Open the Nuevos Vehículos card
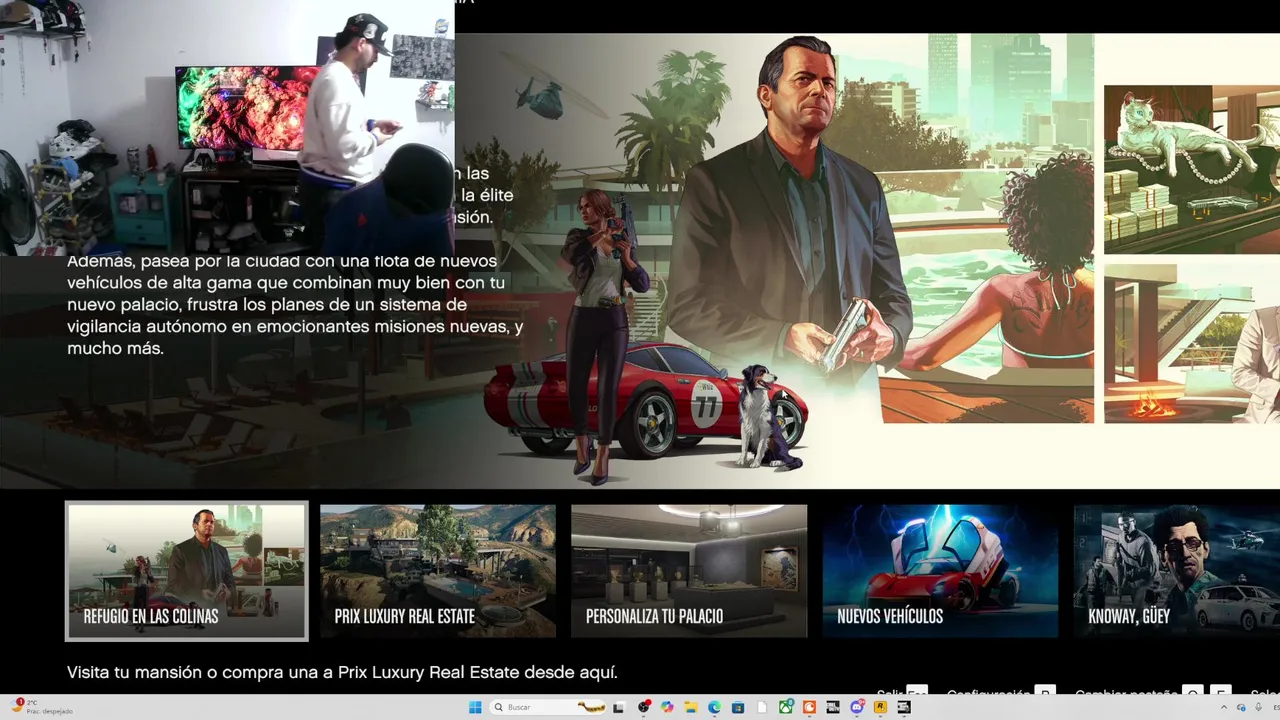The image size is (1280, 720). (x=940, y=571)
